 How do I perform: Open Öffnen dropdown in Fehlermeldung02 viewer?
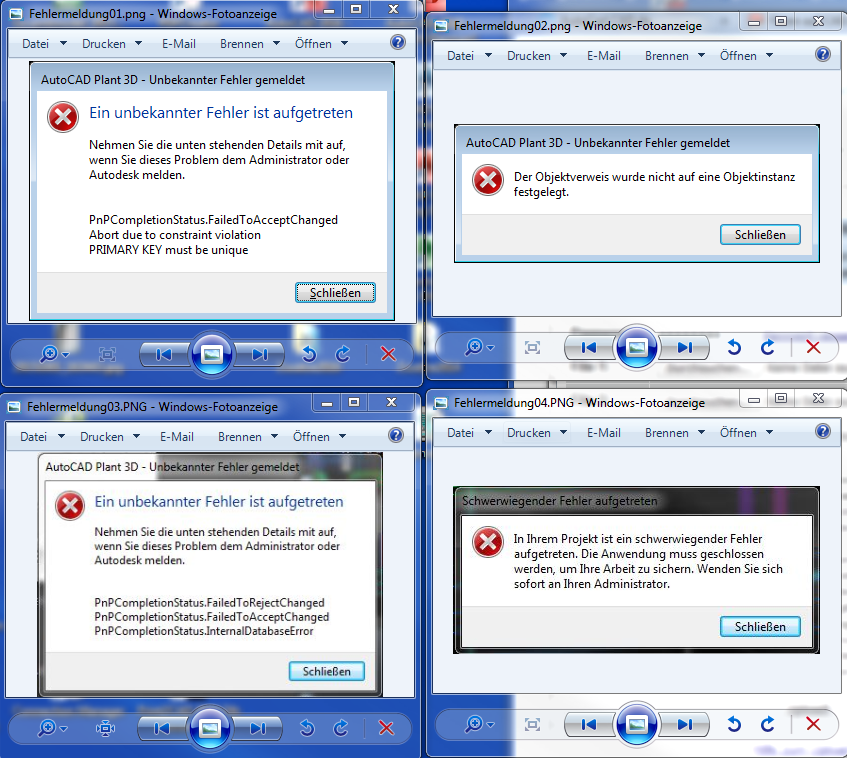point(746,56)
